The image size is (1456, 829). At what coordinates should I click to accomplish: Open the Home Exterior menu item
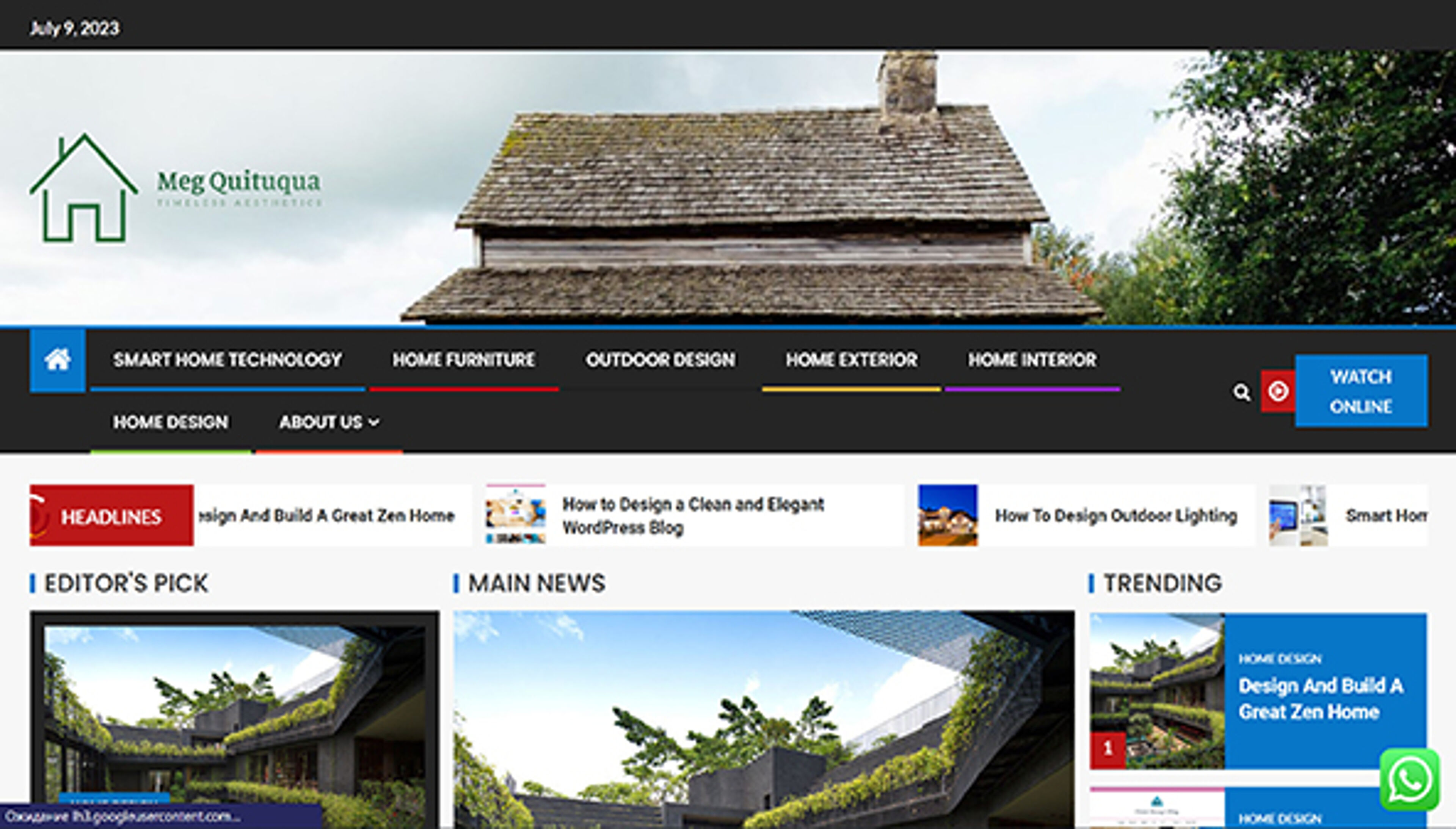(x=852, y=360)
